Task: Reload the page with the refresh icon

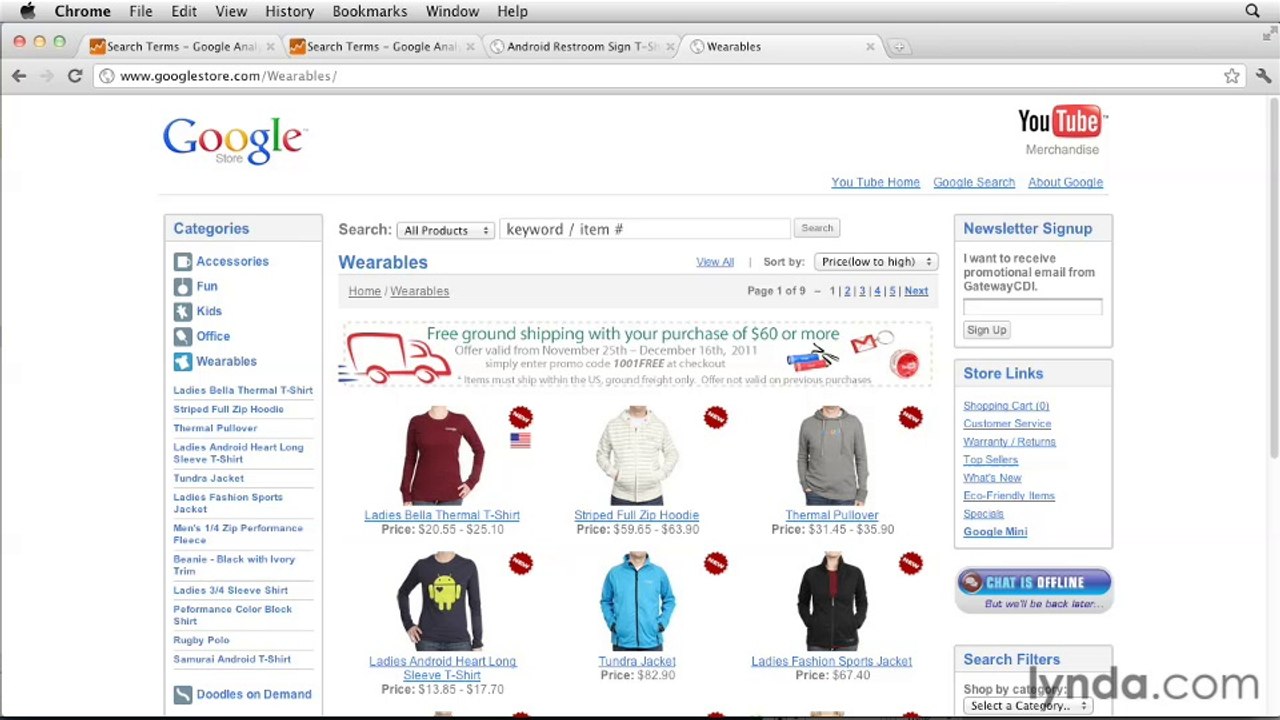Action: [x=74, y=76]
